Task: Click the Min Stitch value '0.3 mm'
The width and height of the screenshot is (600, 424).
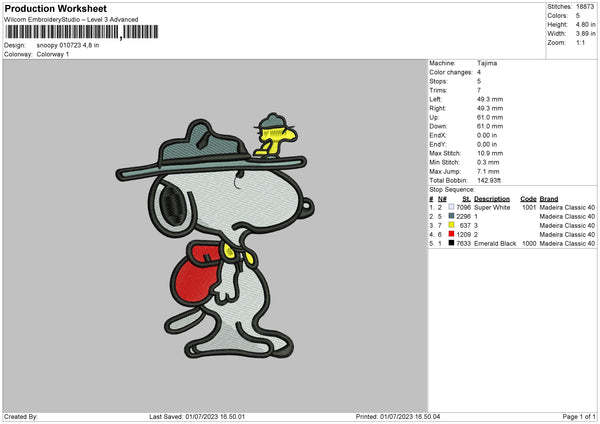Action: click(488, 162)
